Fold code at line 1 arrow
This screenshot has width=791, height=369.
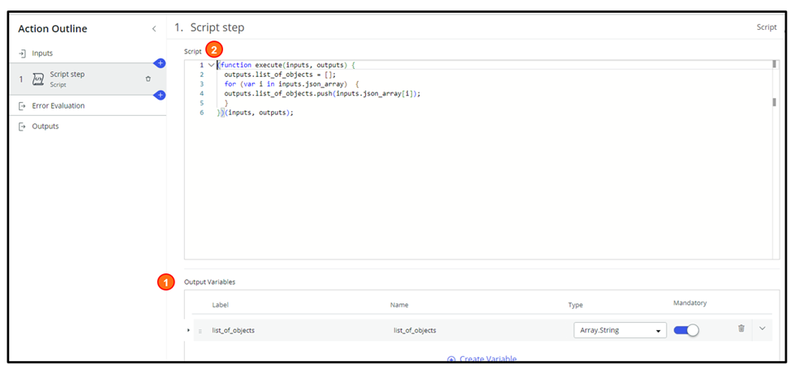pos(211,65)
